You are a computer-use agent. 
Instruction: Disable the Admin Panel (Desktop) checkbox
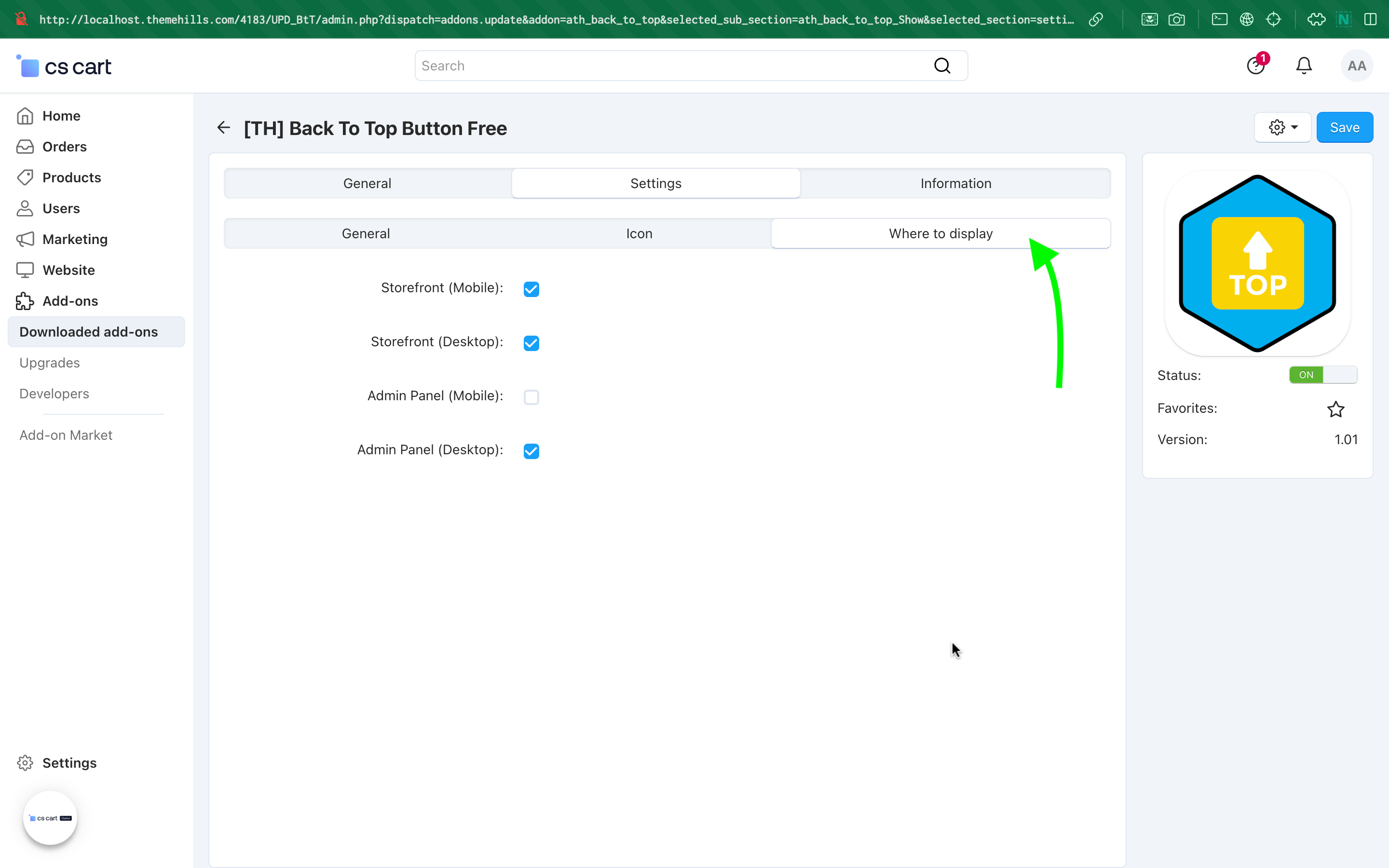(x=531, y=451)
